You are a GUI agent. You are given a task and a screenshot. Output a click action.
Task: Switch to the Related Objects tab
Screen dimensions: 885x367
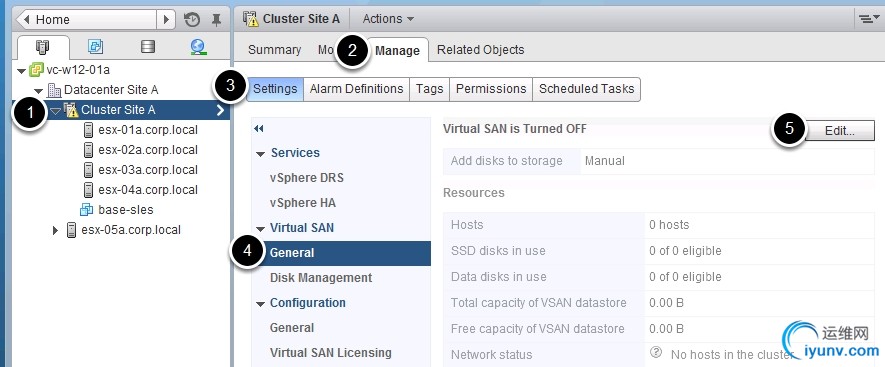tap(480, 50)
